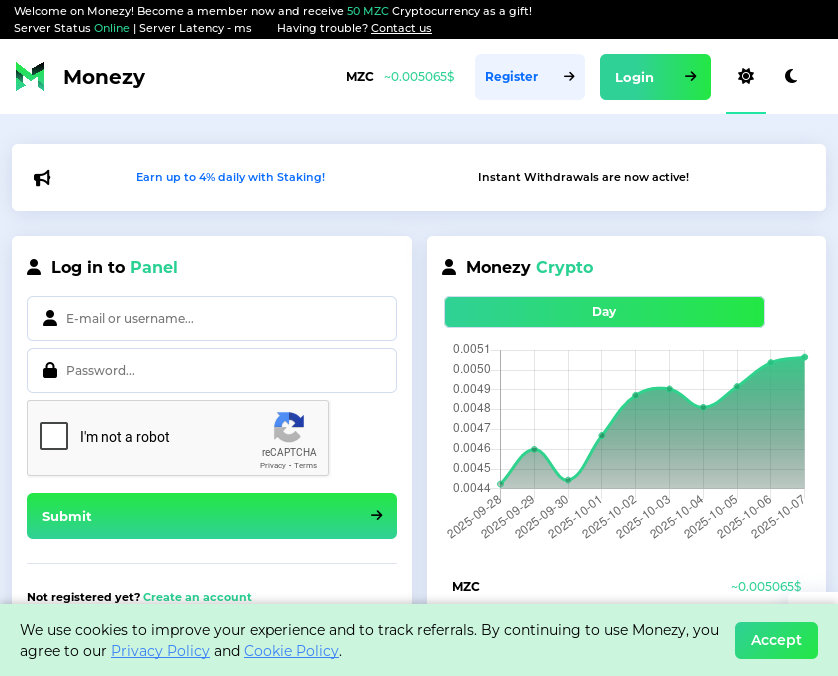Click the megaphone announcement icon
Screen dimensions: 838x676
42,178
